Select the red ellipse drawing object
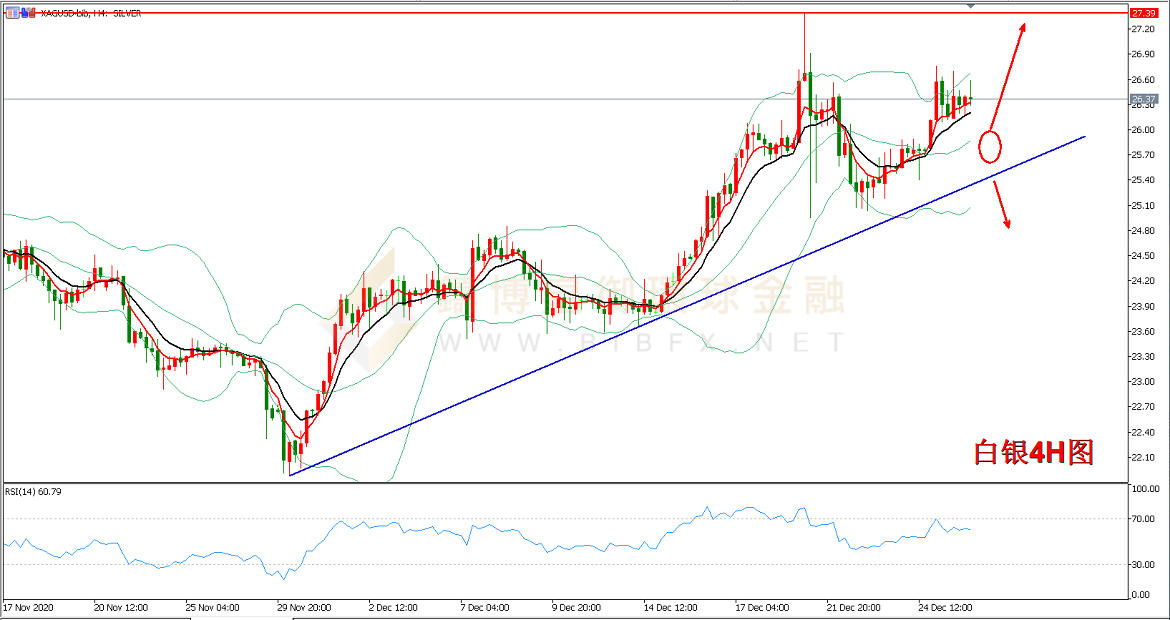This screenshot has width=1170, height=620. coord(989,147)
